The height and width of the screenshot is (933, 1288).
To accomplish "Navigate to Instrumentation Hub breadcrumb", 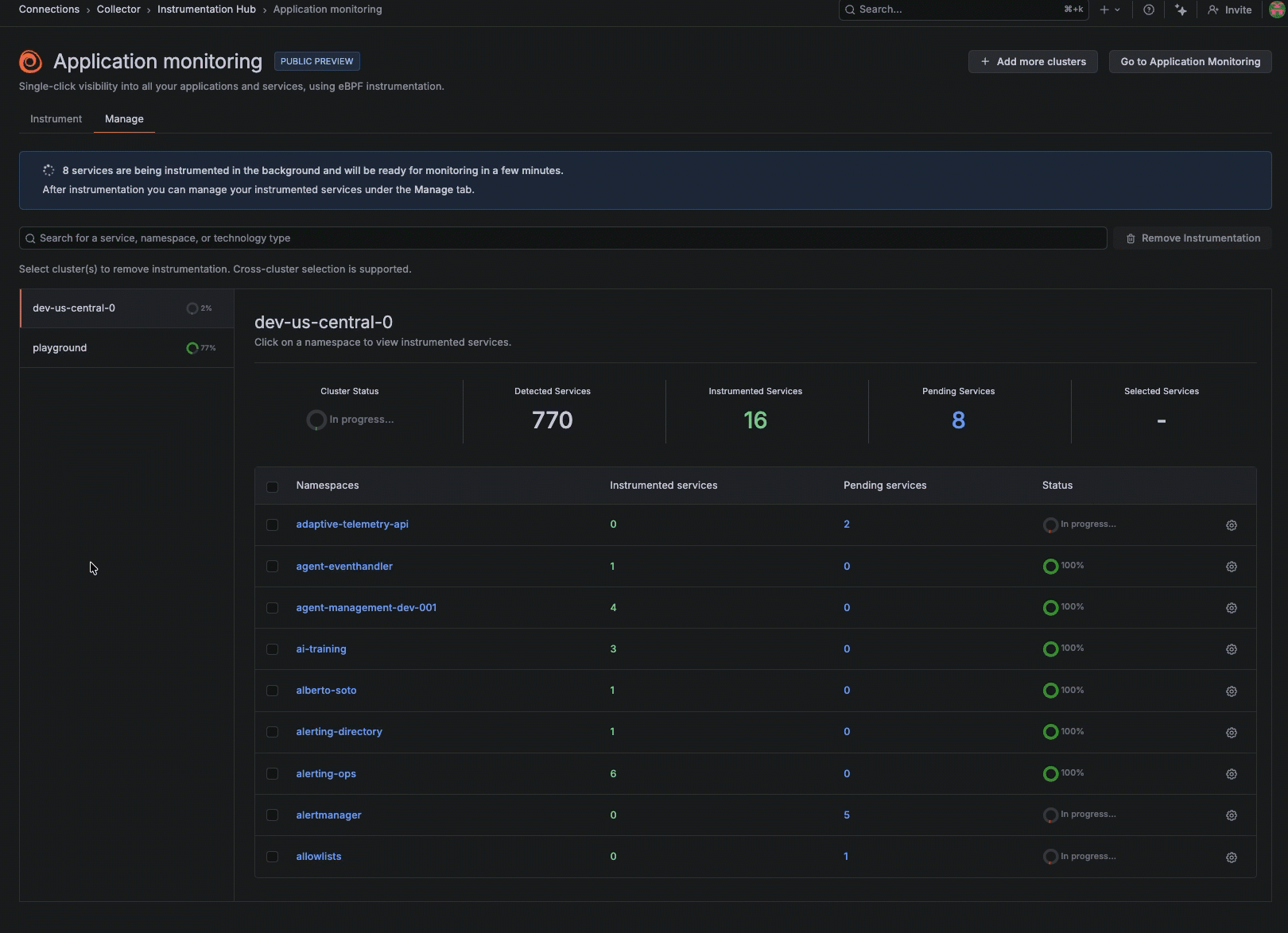I will click(206, 10).
